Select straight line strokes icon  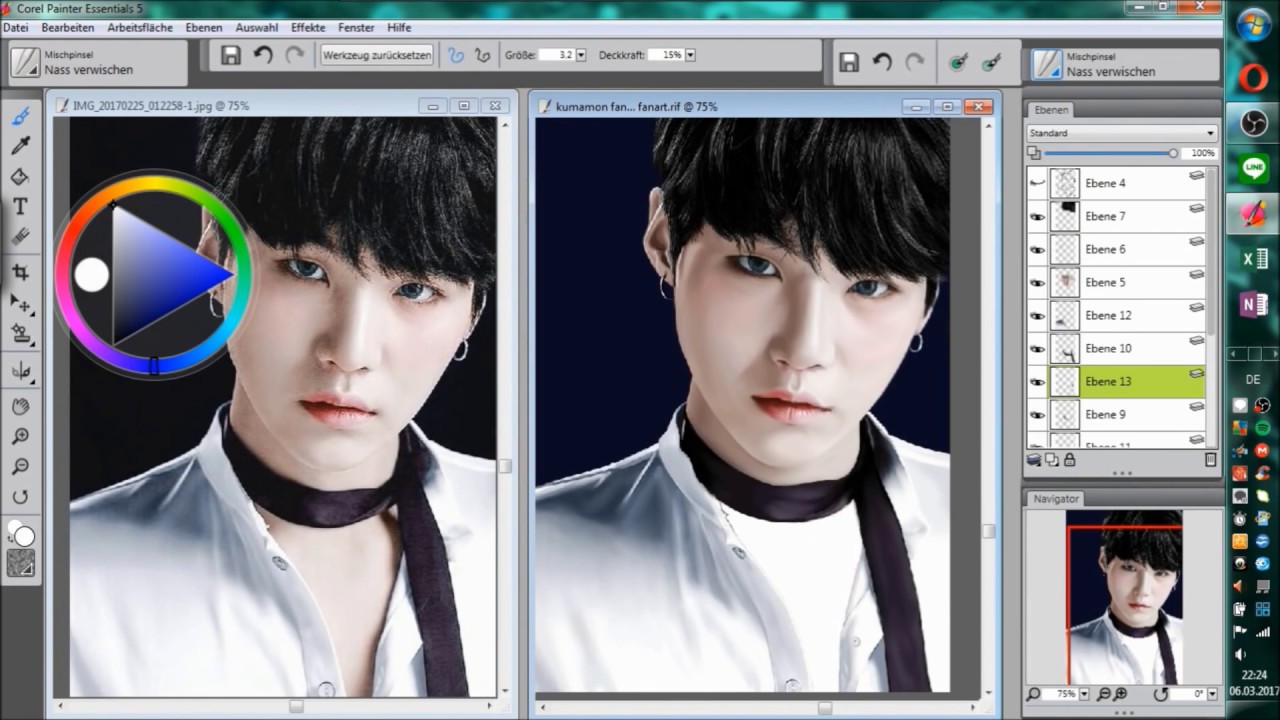(x=482, y=55)
